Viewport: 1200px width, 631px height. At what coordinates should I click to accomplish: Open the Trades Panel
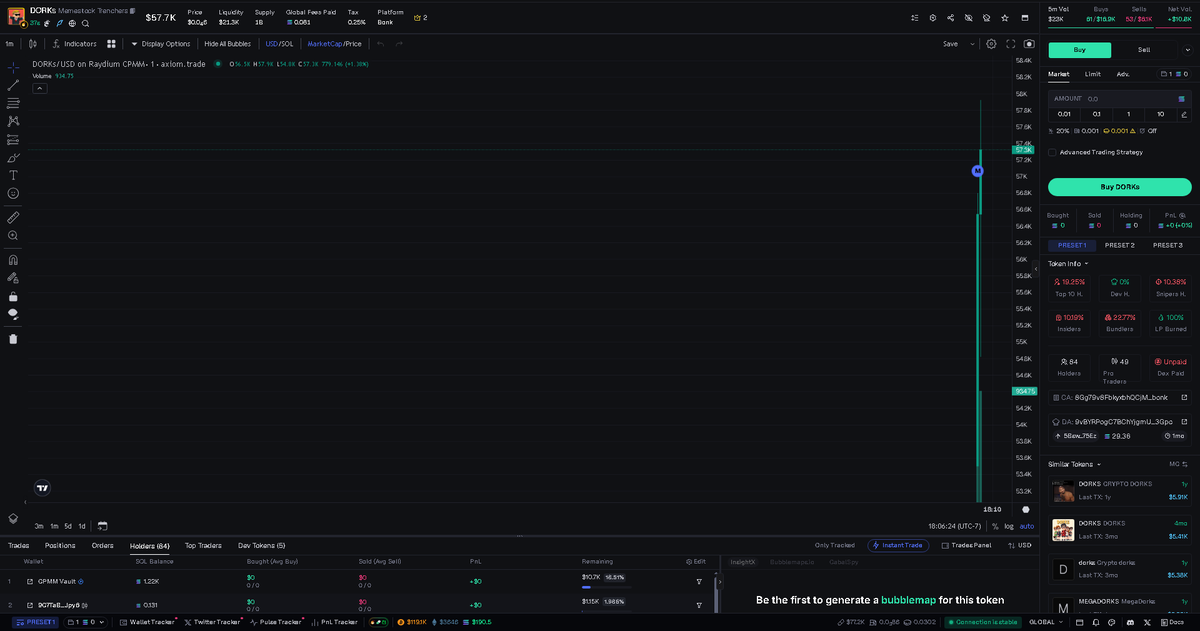click(x=965, y=546)
